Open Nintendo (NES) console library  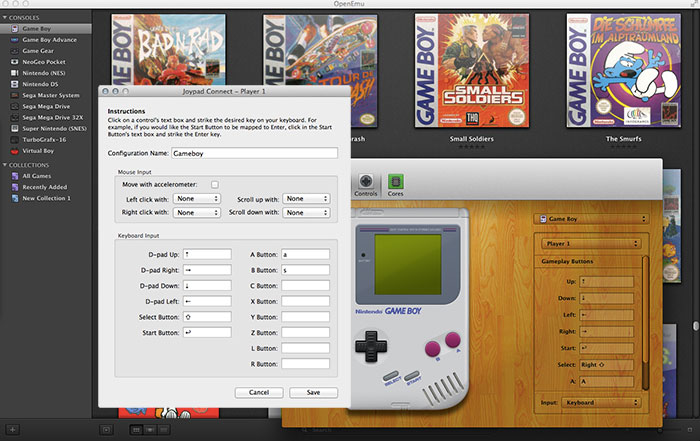(x=46, y=73)
